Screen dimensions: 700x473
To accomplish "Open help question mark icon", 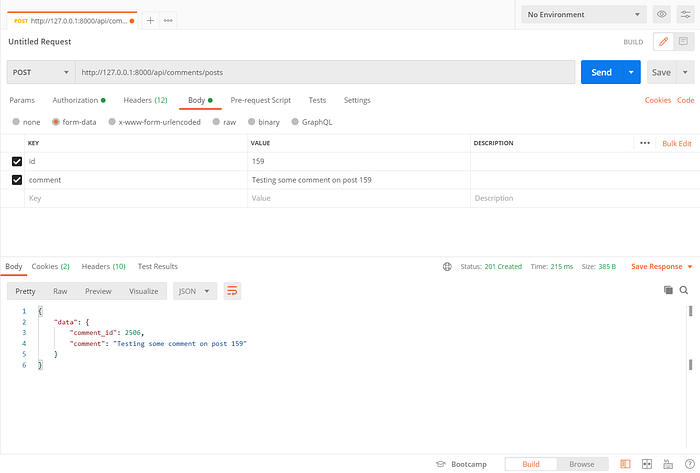I will click(689, 464).
